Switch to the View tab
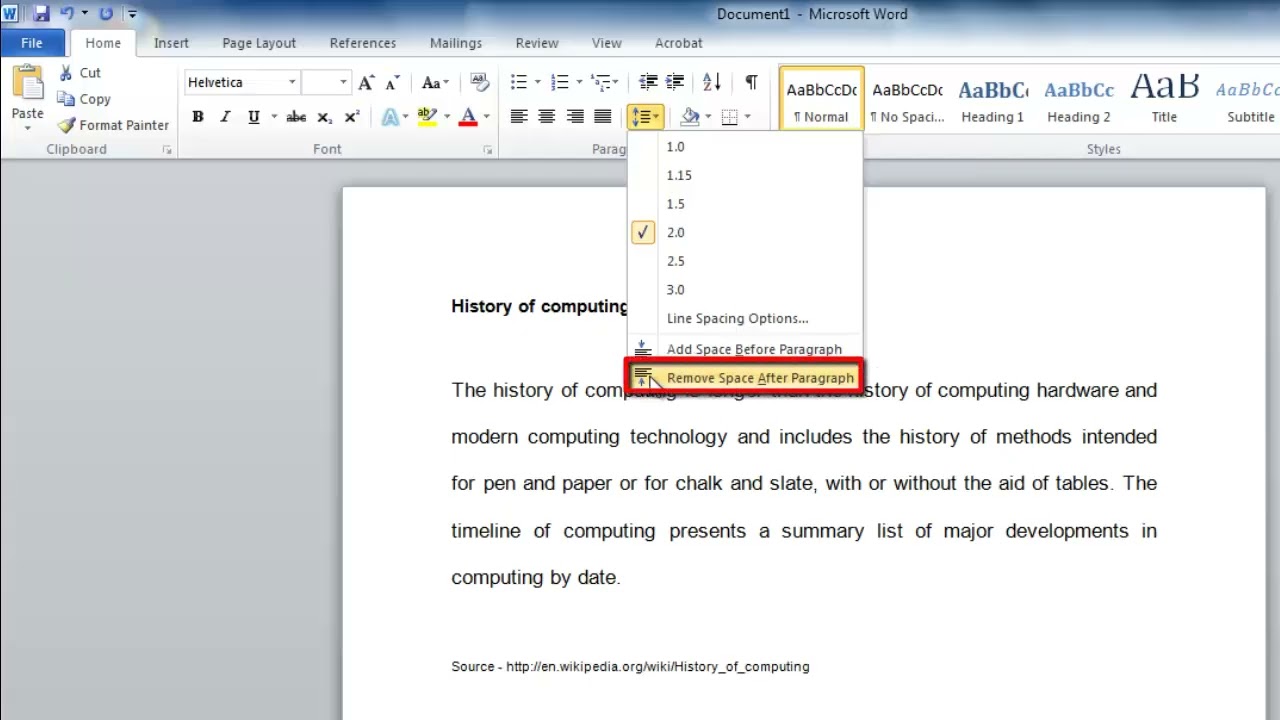The image size is (1280, 720). point(607,43)
